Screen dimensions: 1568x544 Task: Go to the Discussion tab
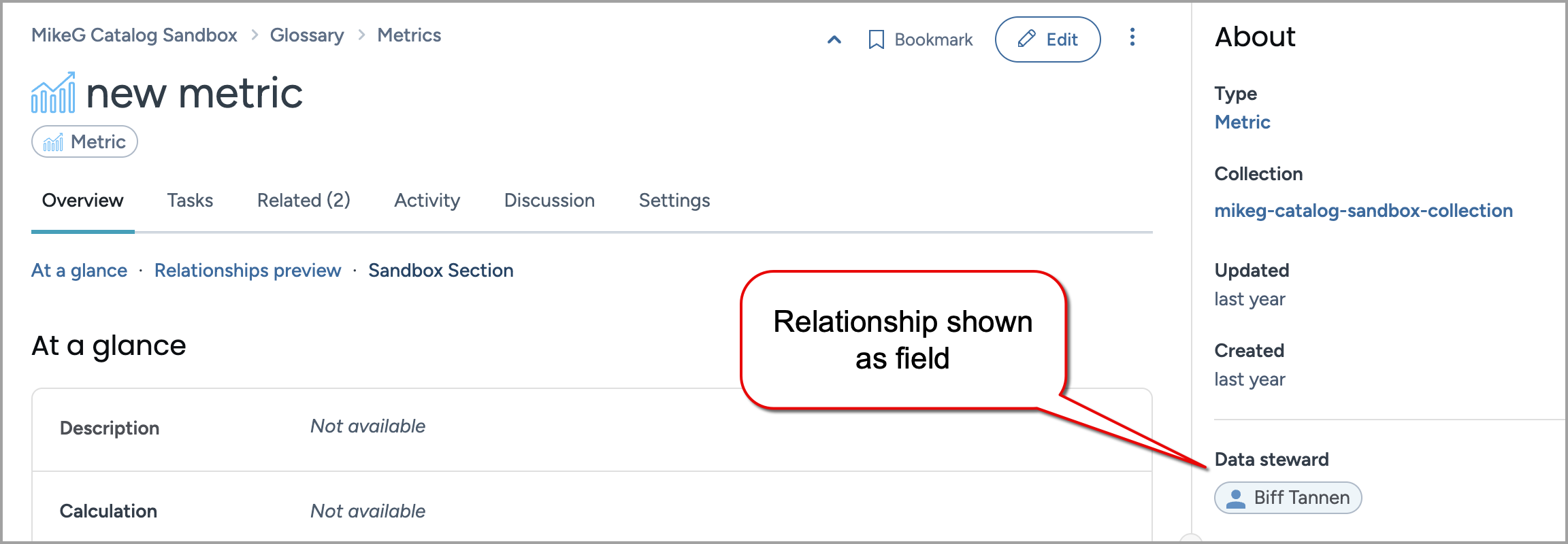549,201
